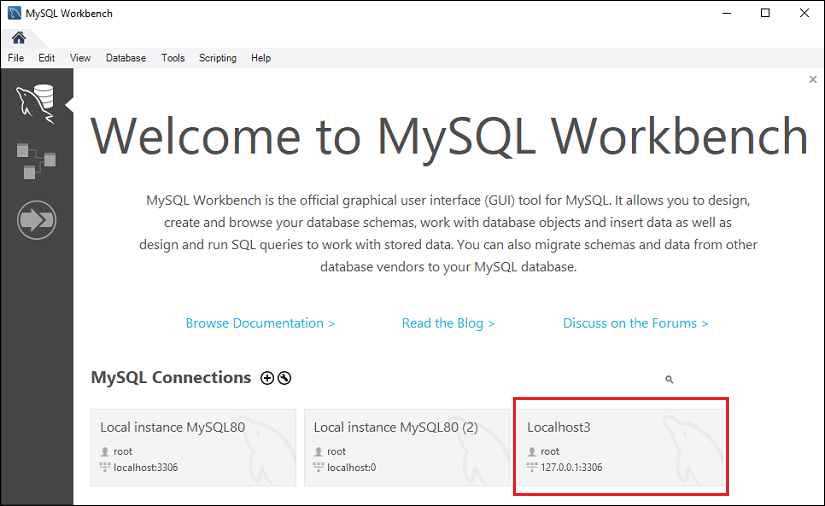The image size is (825, 506).
Task: Add a new MySQL connection plus icon
Action: pos(267,378)
